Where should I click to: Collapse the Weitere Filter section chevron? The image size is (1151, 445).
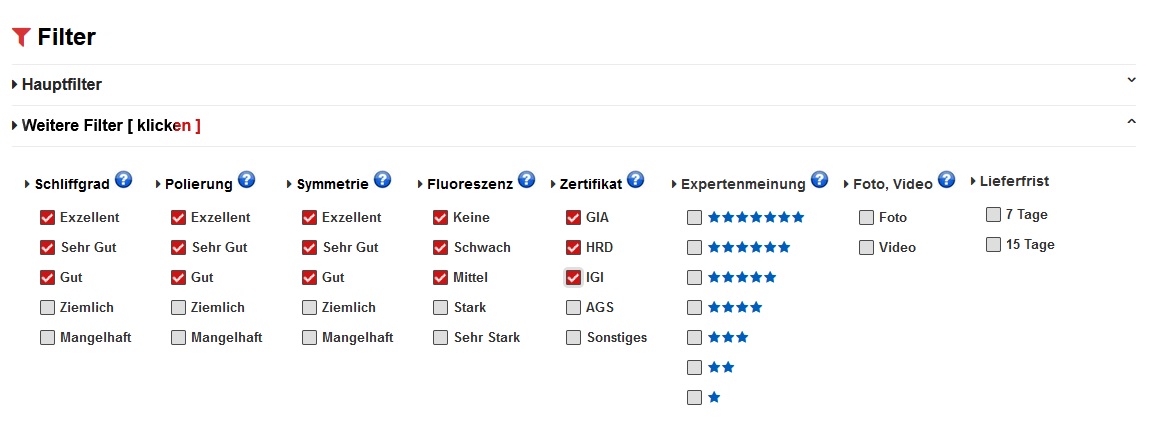(x=1131, y=121)
